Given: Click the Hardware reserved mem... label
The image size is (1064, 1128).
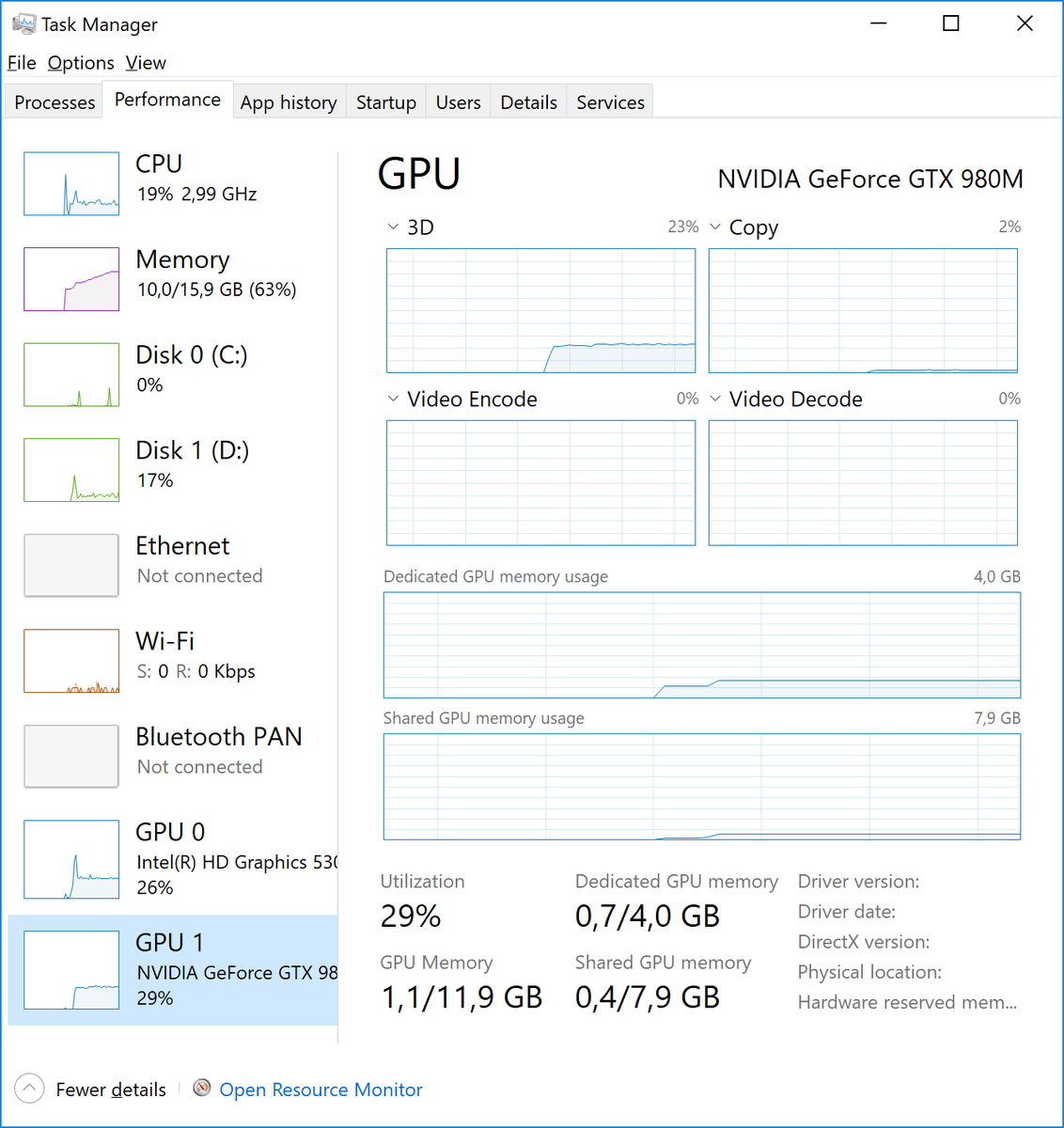Looking at the screenshot, I should (907, 1002).
